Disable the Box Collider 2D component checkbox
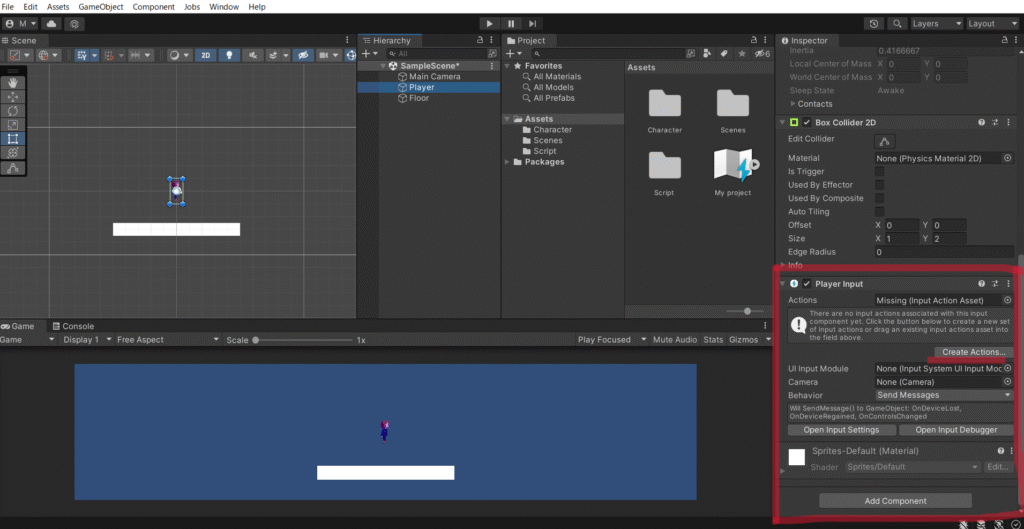This screenshot has width=1024, height=529. pyautogui.click(x=807, y=122)
